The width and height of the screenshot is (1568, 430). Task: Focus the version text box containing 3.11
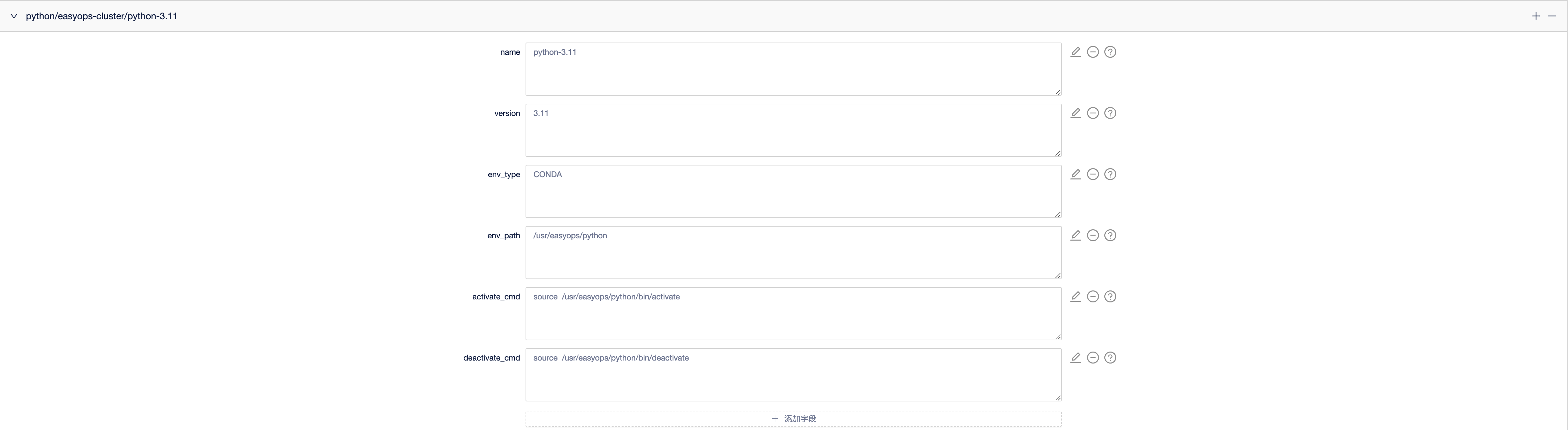793,130
